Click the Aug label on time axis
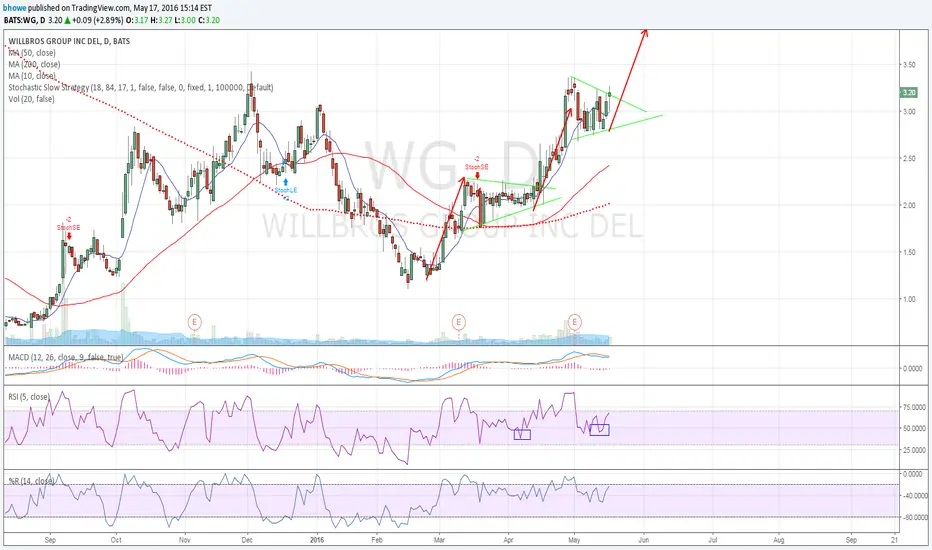The height and width of the screenshot is (550, 932). pyautogui.click(x=779, y=540)
